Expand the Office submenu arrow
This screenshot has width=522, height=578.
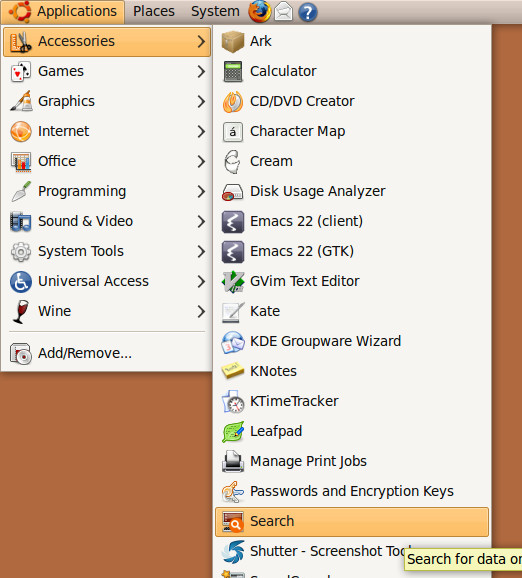tap(201, 161)
